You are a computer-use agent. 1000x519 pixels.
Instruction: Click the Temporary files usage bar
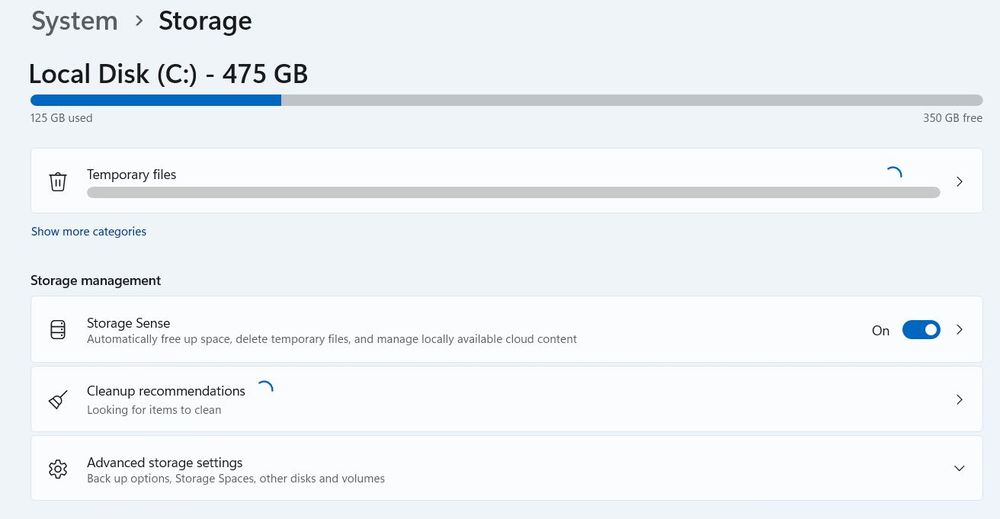tap(513, 192)
